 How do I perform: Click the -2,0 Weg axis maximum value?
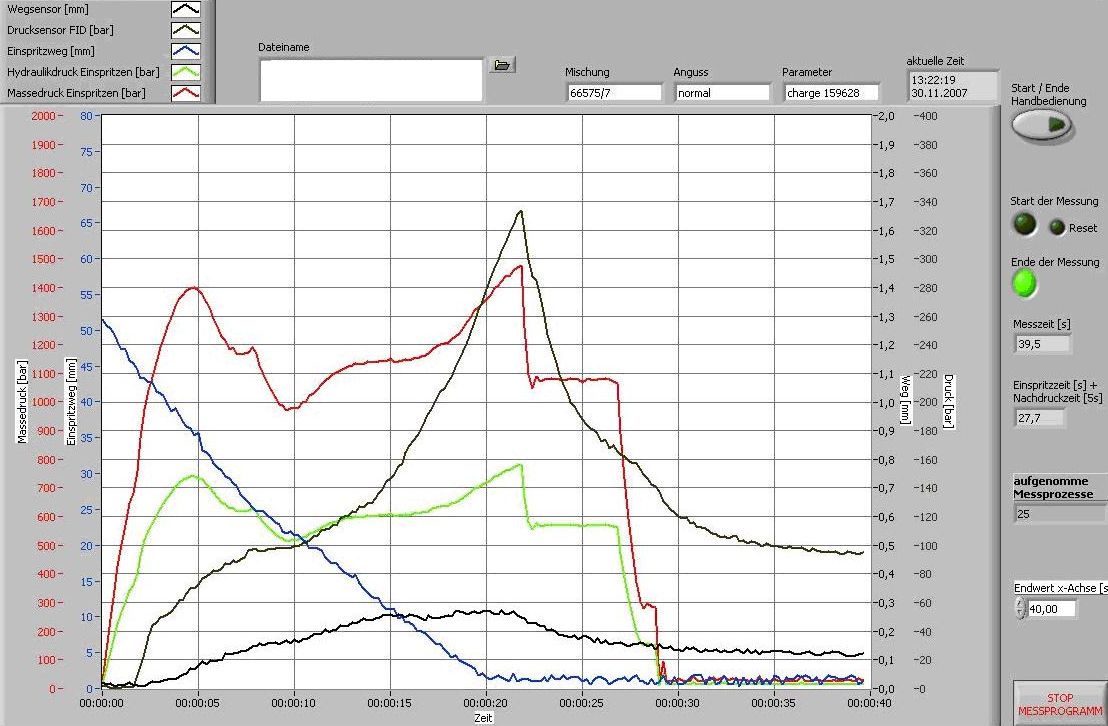pos(886,116)
